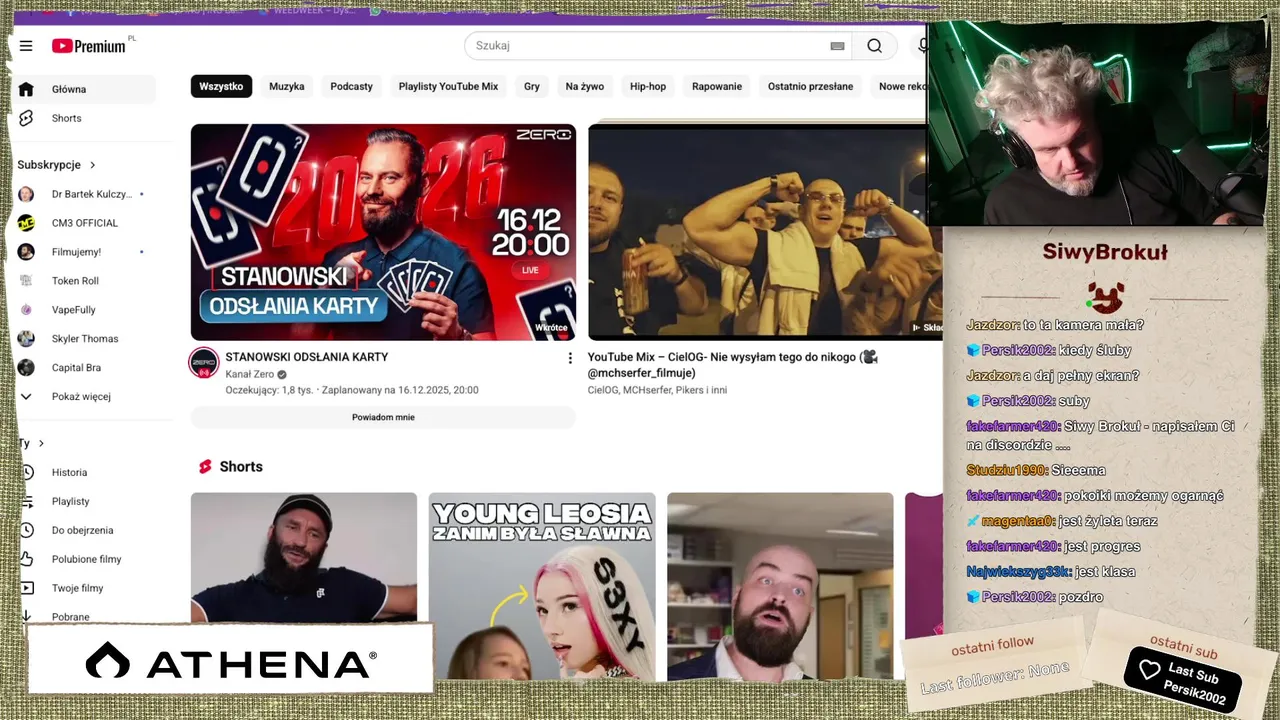Click the streamer webcam feed
Screen dimensions: 1280x720
pyautogui.click(x=1097, y=123)
